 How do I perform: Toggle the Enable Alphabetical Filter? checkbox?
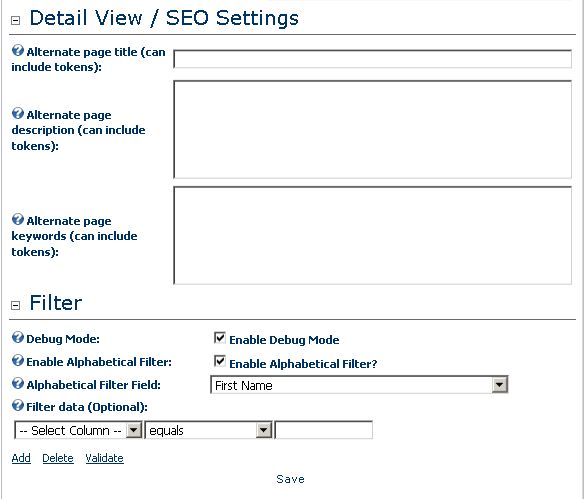[220, 361]
